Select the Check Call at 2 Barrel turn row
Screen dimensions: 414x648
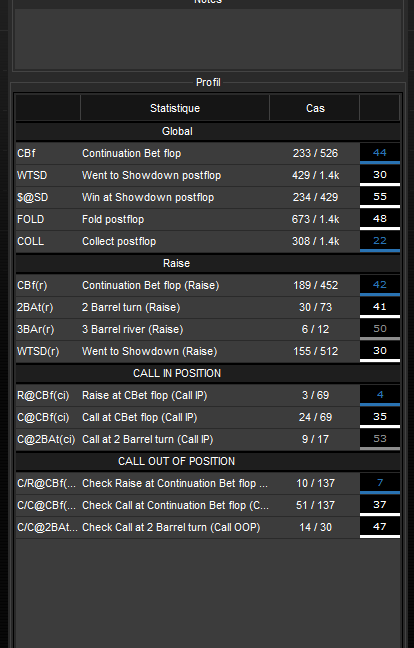208,527
